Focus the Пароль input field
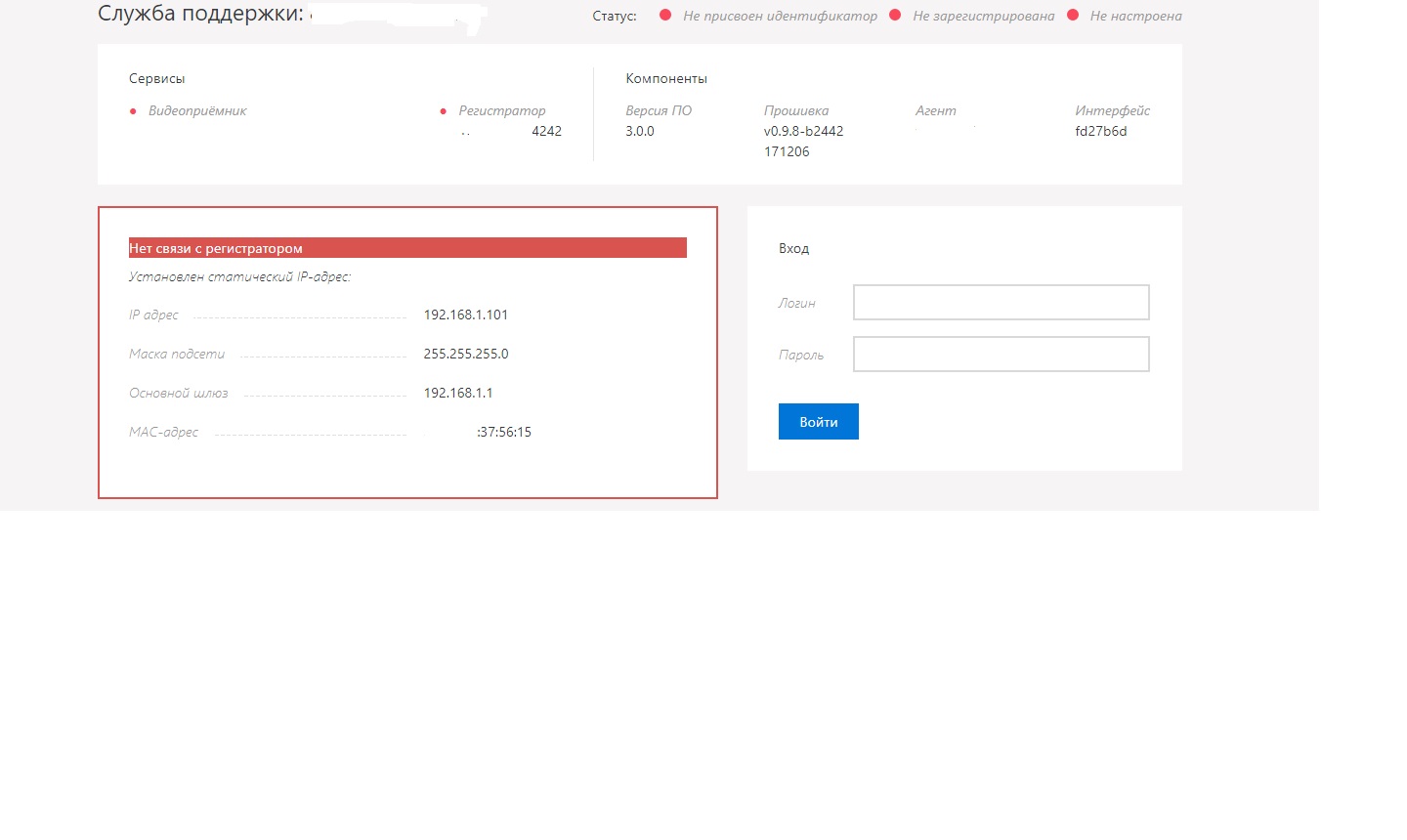This screenshot has width=1407, height=840. [1001, 355]
